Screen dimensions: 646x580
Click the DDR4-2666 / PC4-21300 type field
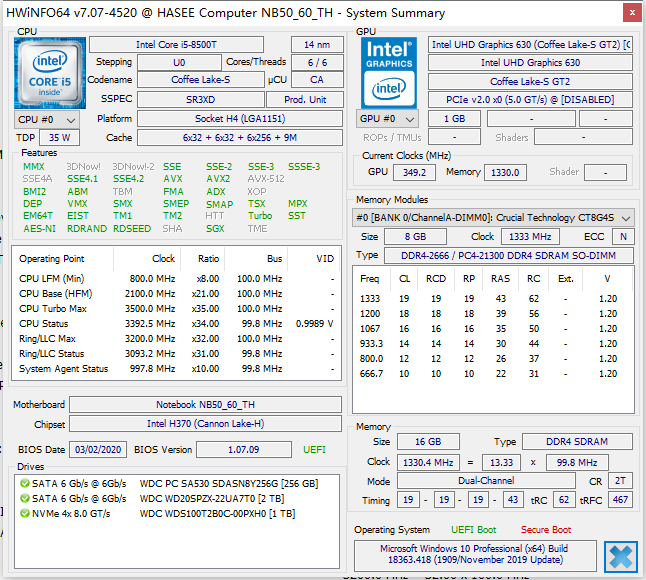point(509,255)
